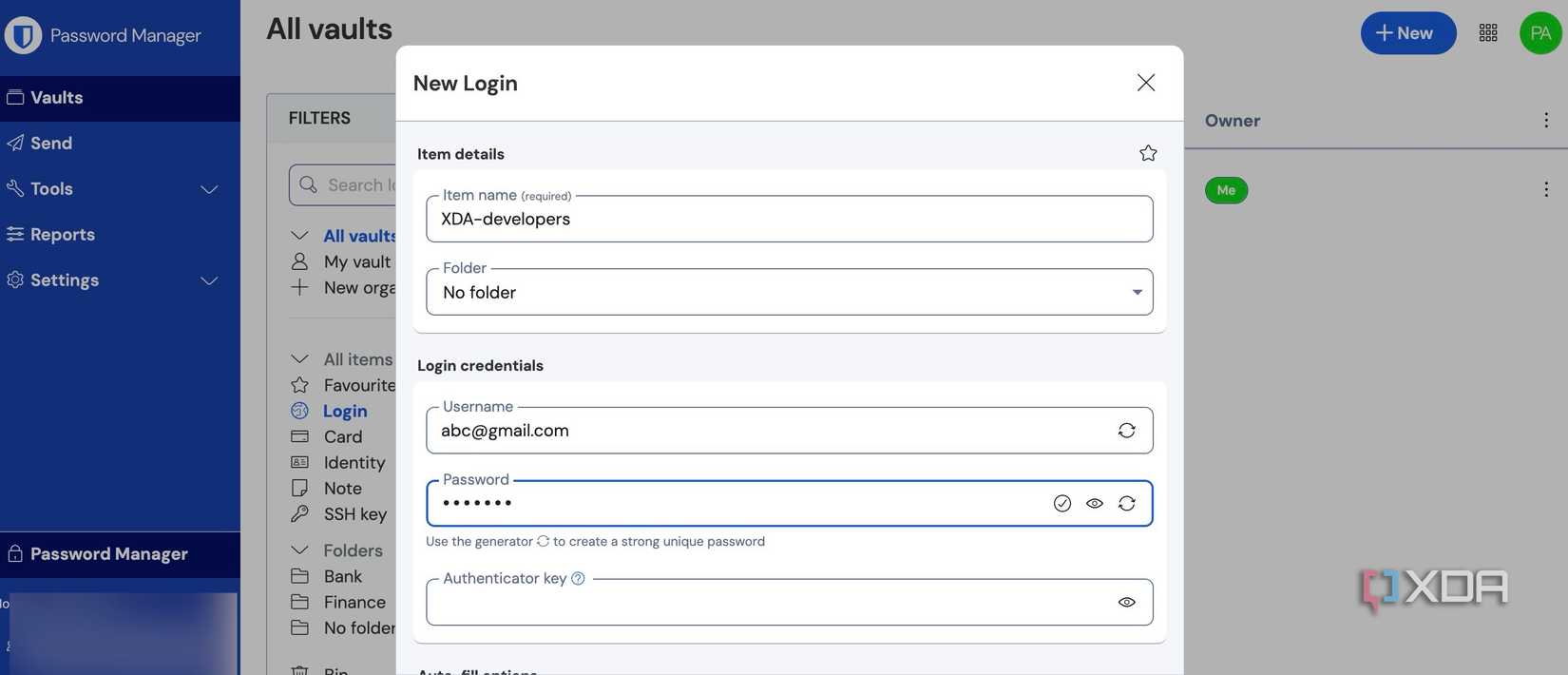The height and width of the screenshot is (675, 1568).
Task: Click the favorite star icon in Item details
Action: (1148, 153)
